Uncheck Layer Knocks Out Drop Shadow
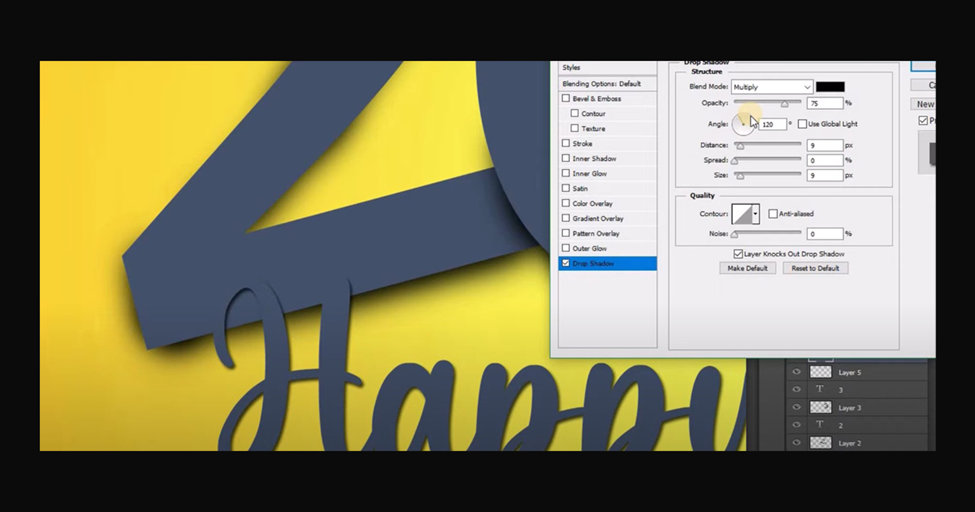This screenshot has width=975, height=512. 738,254
